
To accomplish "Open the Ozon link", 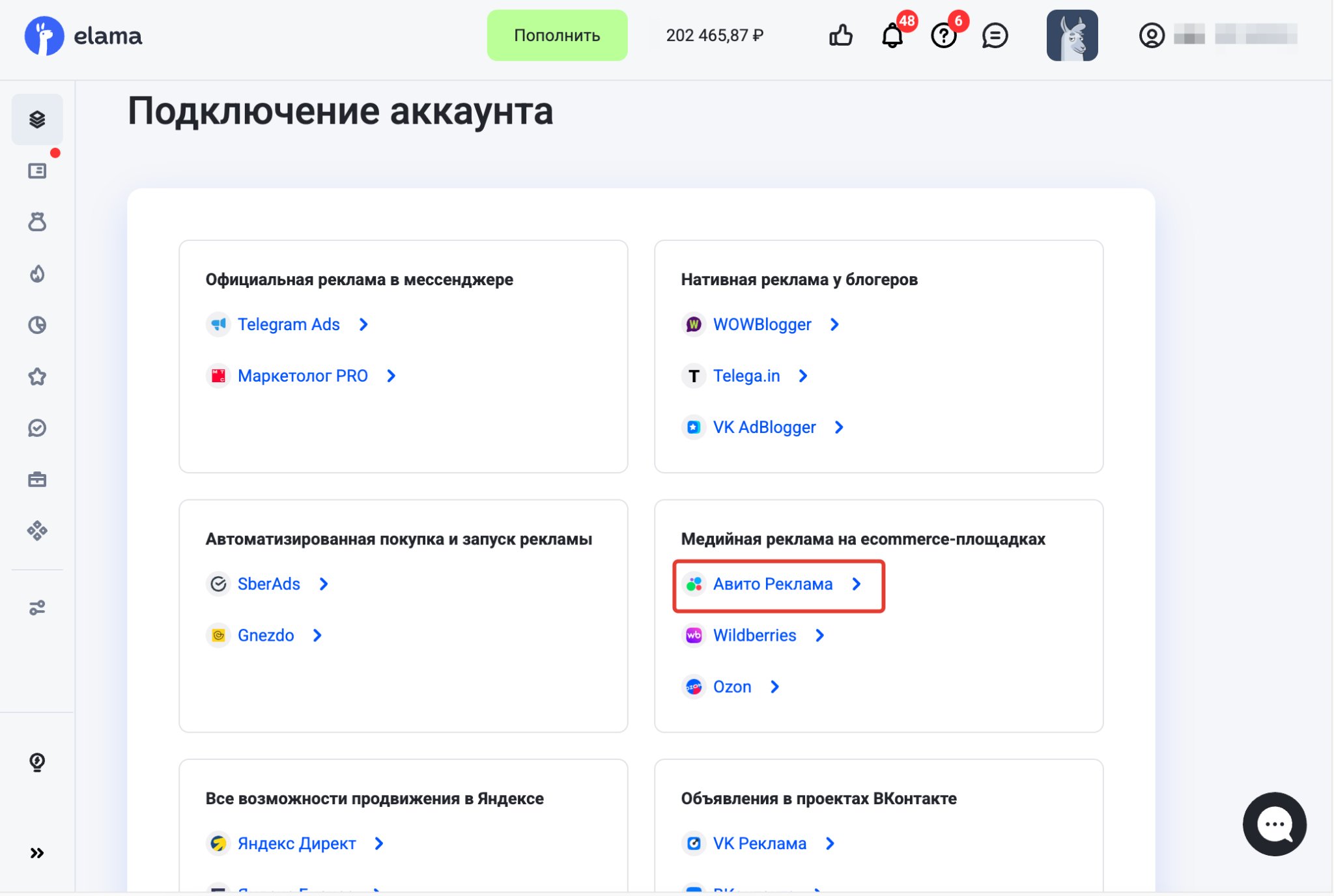I will click(x=732, y=686).
